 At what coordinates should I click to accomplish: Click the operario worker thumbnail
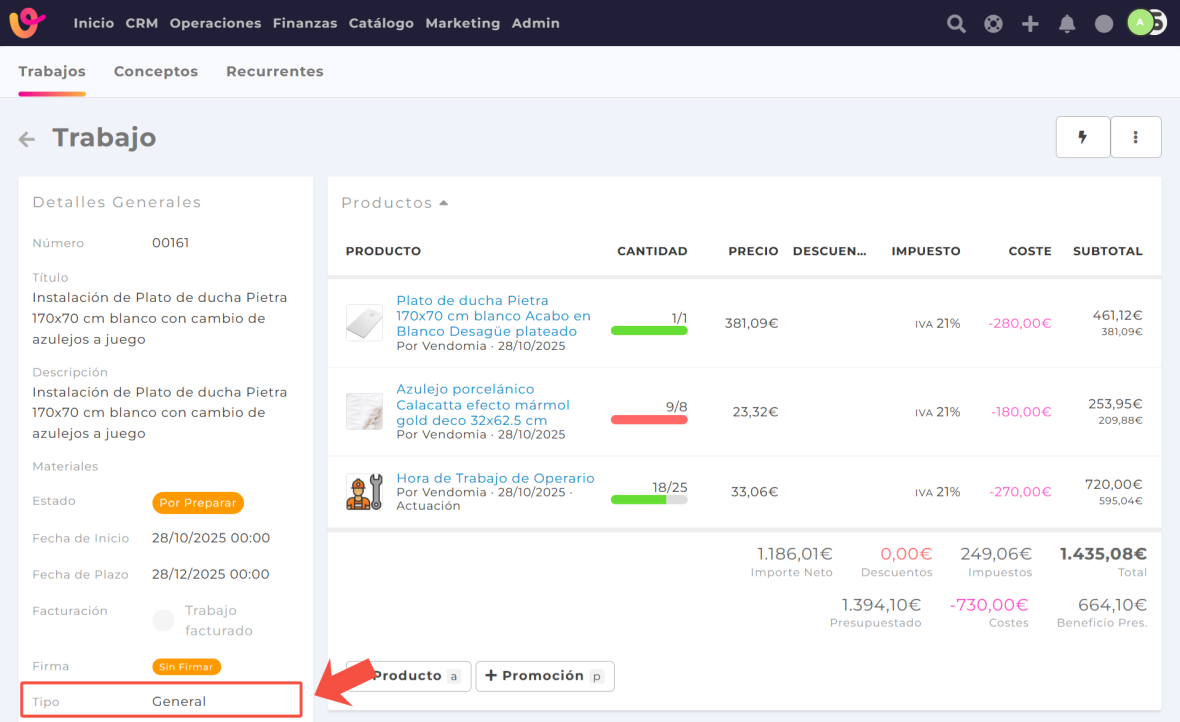(x=364, y=492)
